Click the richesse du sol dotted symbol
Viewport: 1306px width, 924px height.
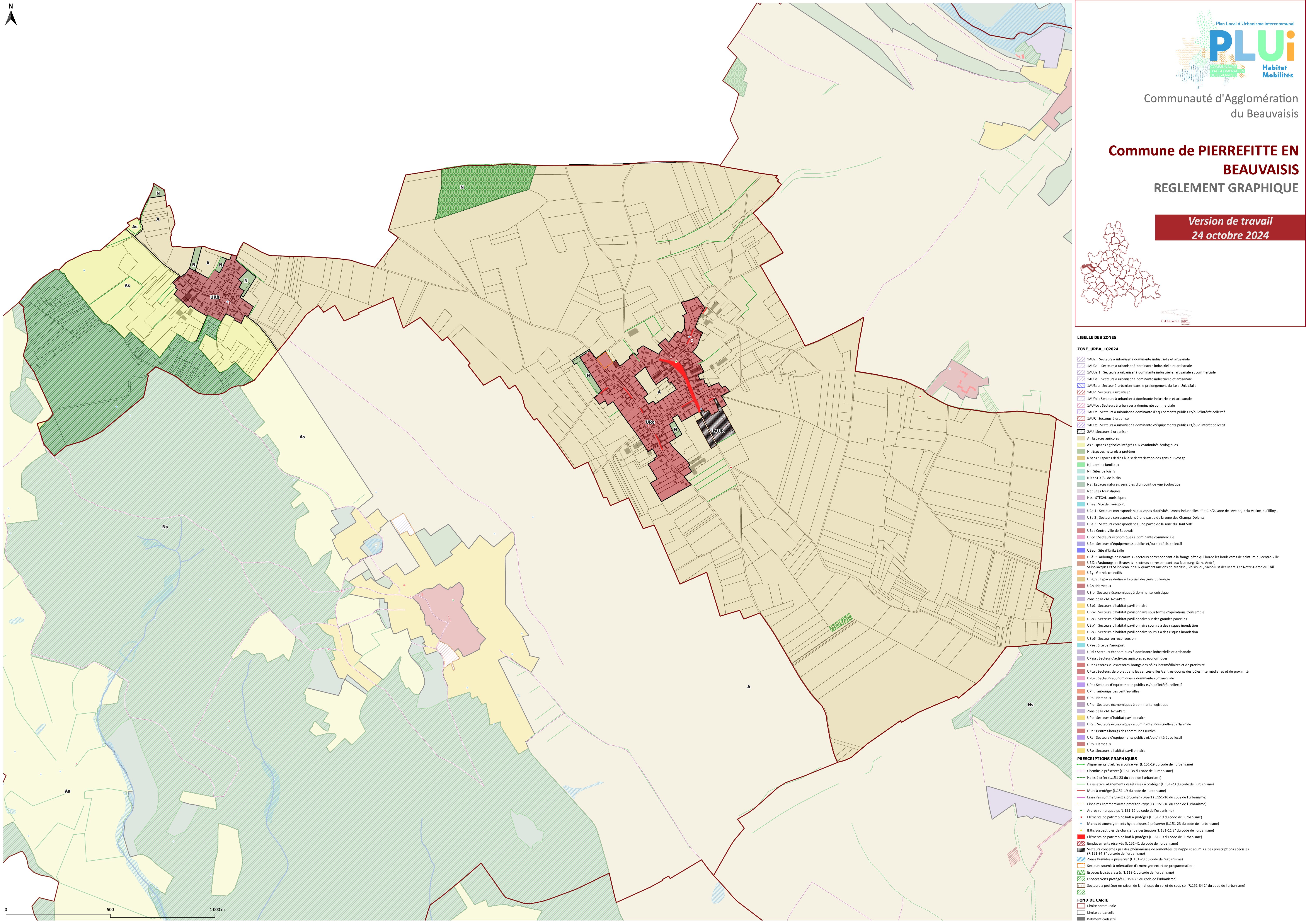1081,886
